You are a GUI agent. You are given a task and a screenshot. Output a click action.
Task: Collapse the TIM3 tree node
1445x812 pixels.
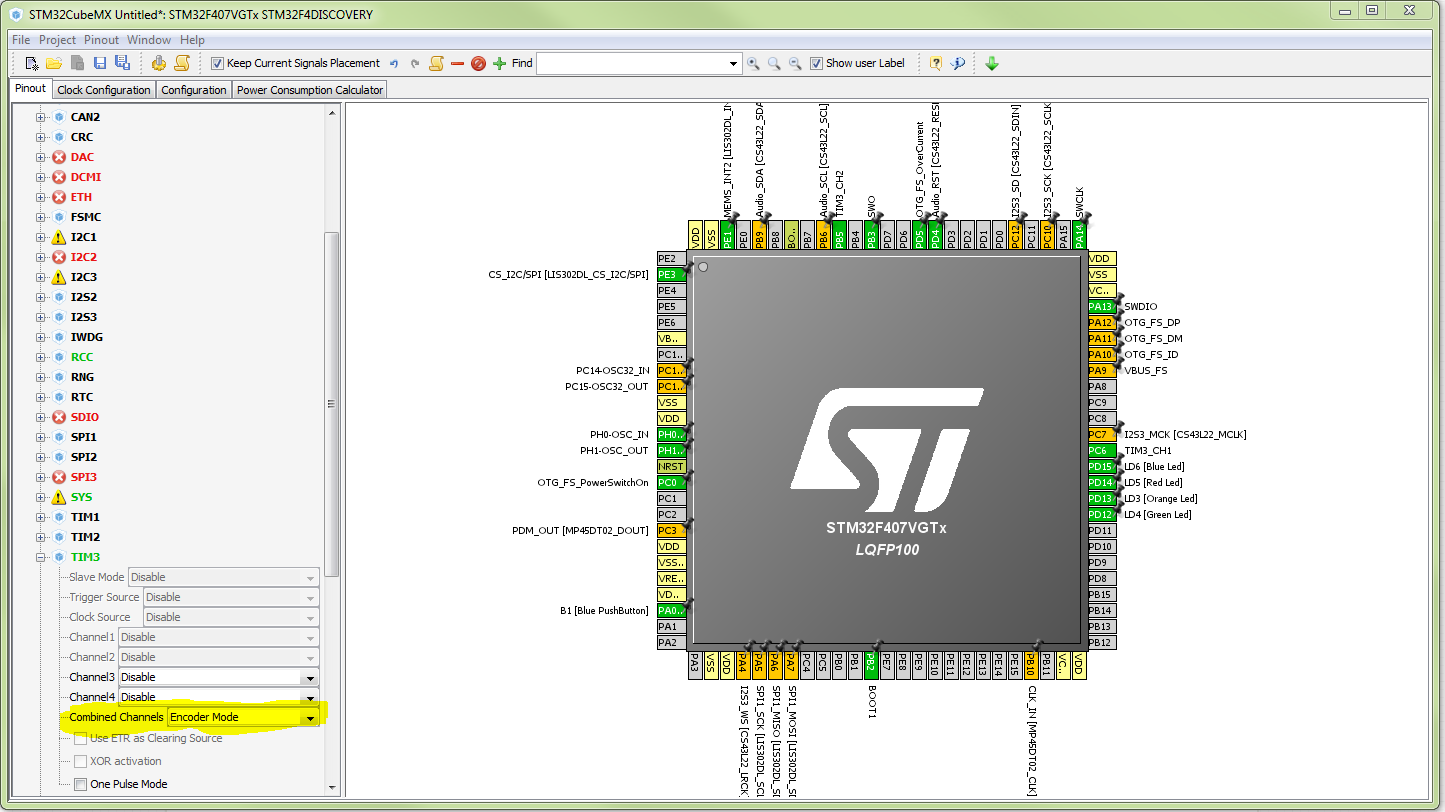(41, 557)
